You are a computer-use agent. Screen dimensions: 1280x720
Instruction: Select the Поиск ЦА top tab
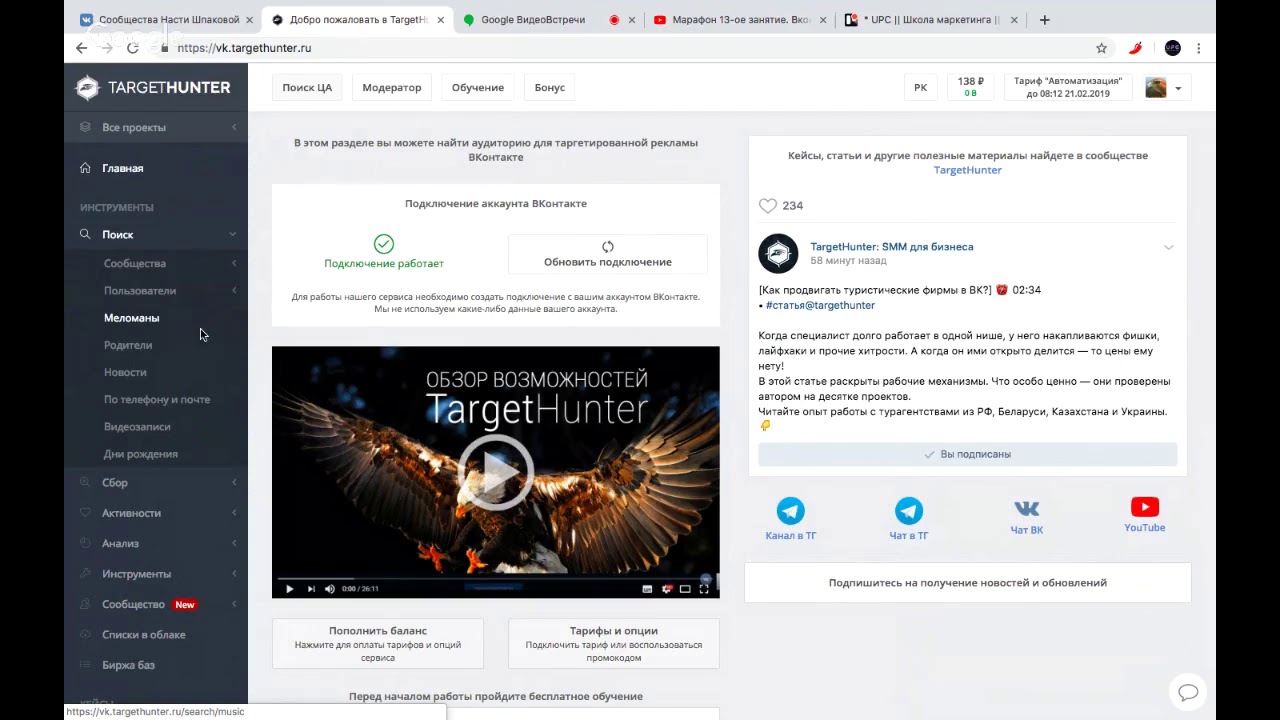pyautogui.click(x=307, y=87)
